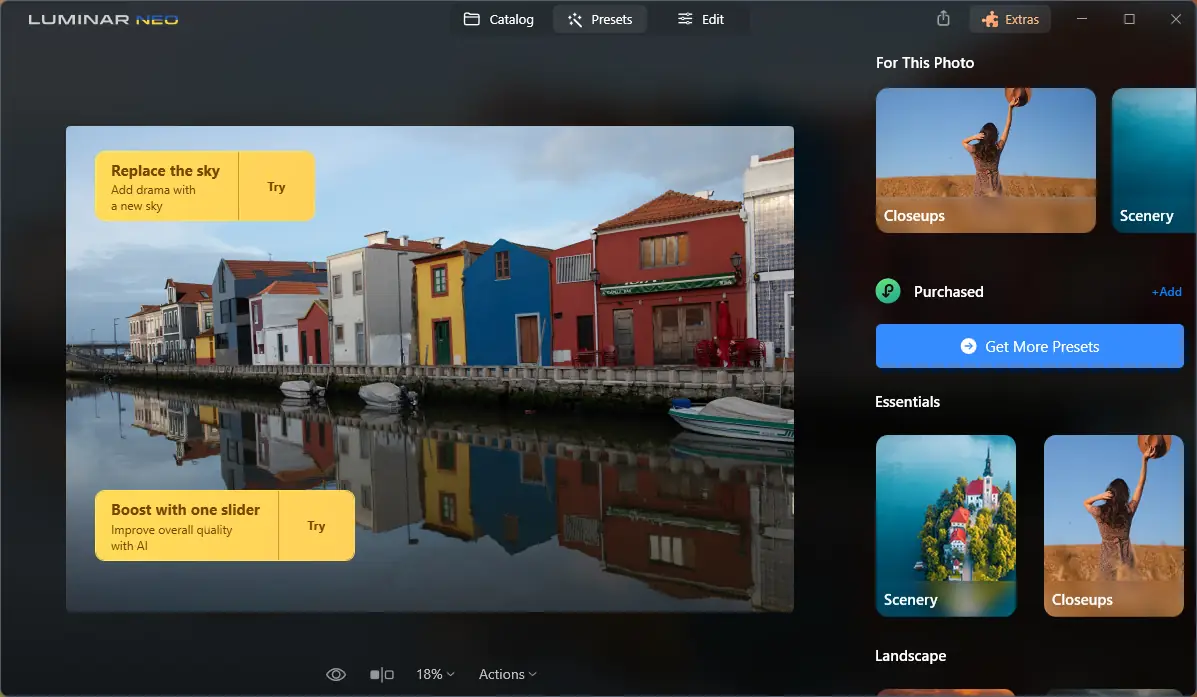Click the Landscape section heading
1197x697 pixels.
click(910, 656)
